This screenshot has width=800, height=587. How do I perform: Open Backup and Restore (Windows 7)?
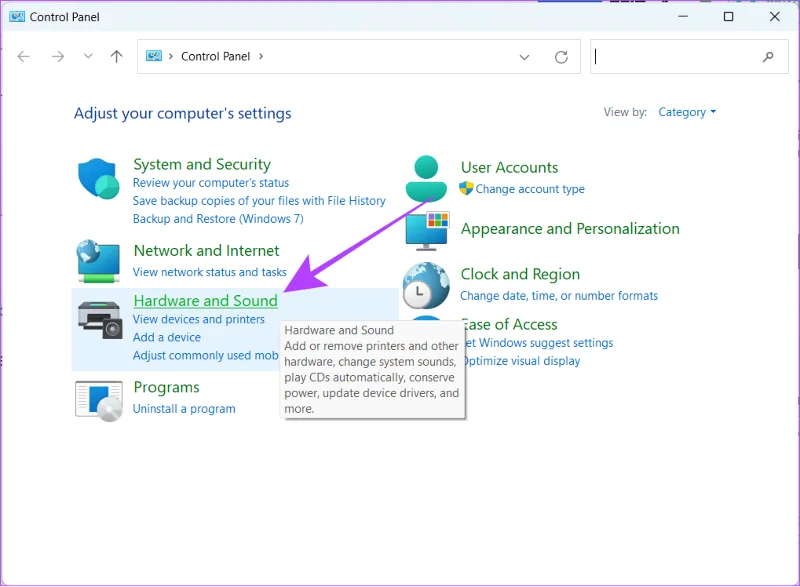218,219
